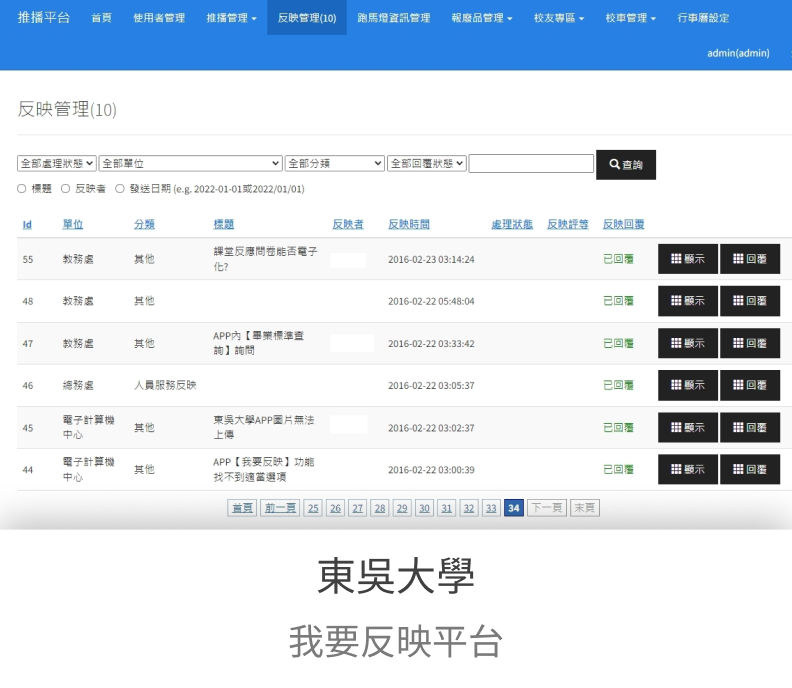This screenshot has height=688, width=792.
Task: Expand the 校友專區 menu
Action: [559, 18]
